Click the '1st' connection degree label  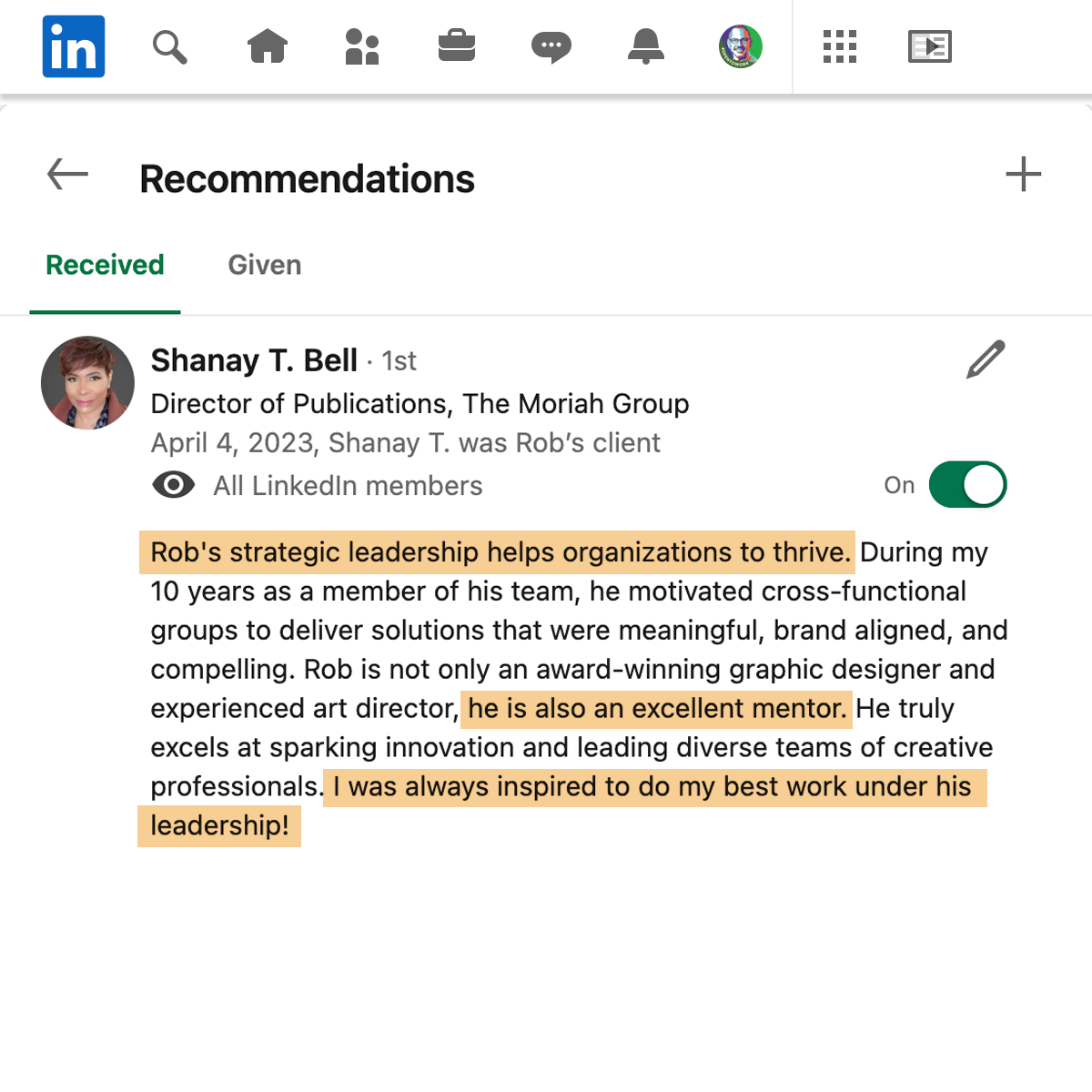tap(399, 361)
